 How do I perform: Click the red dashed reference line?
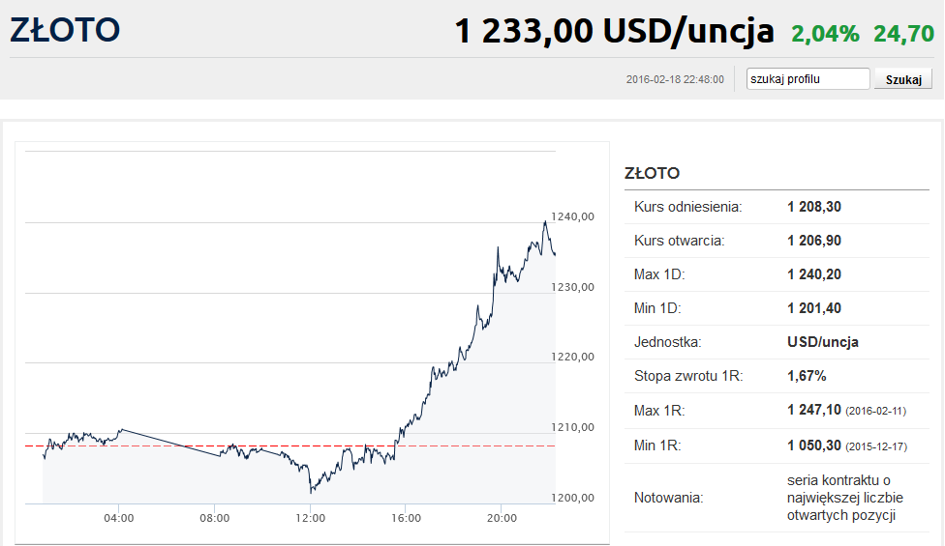pos(290,446)
